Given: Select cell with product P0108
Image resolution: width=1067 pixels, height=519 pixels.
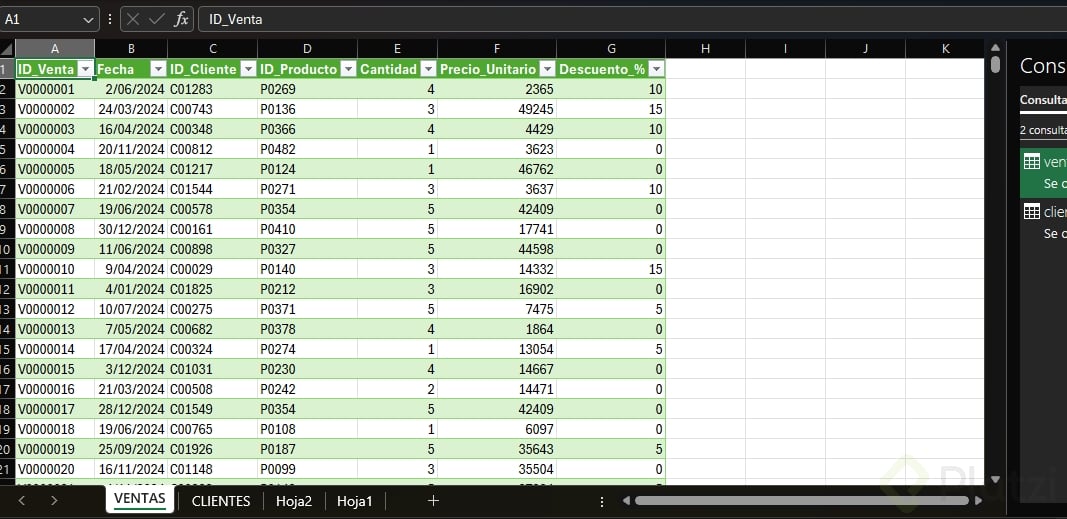Looking at the screenshot, I should pos(307,429).
